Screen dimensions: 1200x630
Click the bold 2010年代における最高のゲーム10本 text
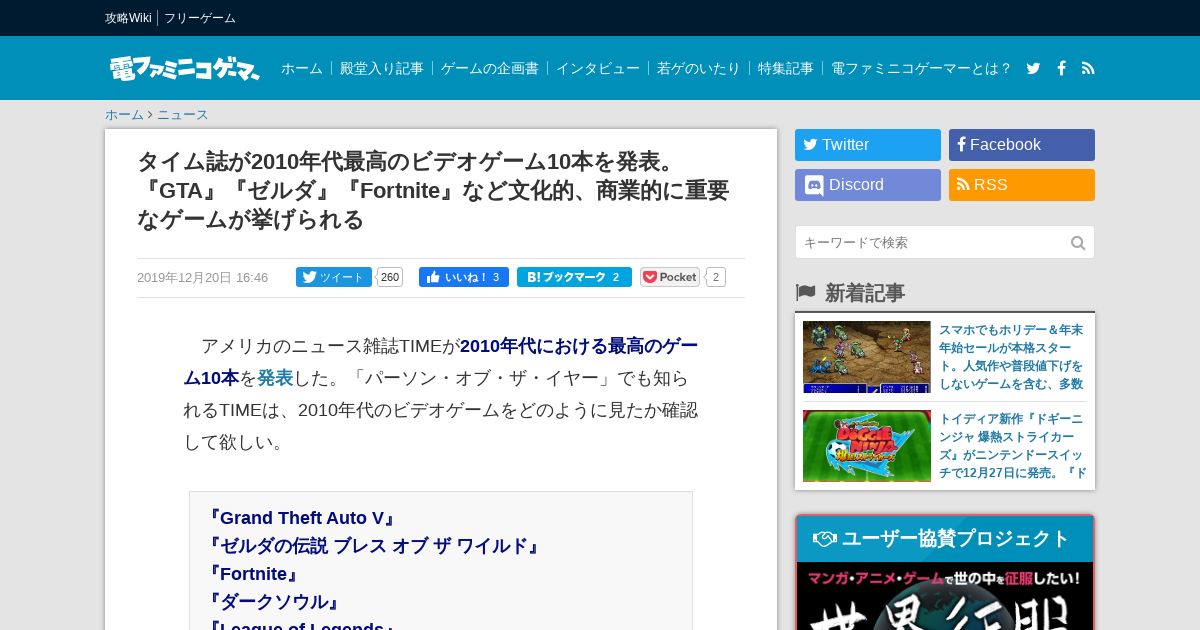click(x=441, y=362)
